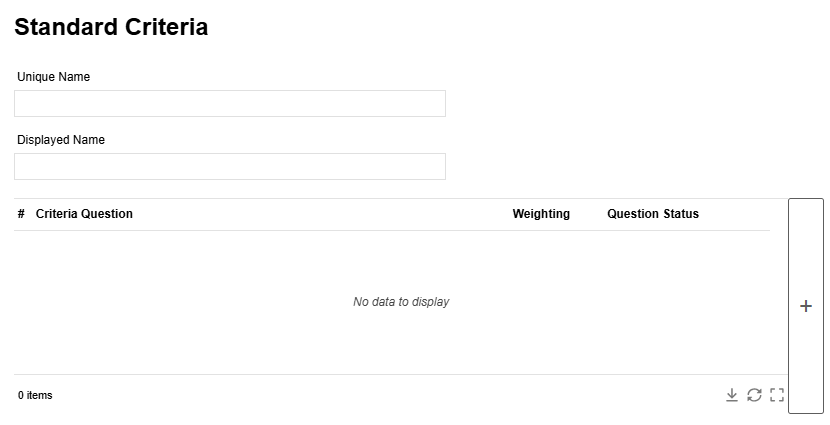Click the Standard Criteria page heading
Viewport: 830px width, 425px height.
tap(111, 27)
